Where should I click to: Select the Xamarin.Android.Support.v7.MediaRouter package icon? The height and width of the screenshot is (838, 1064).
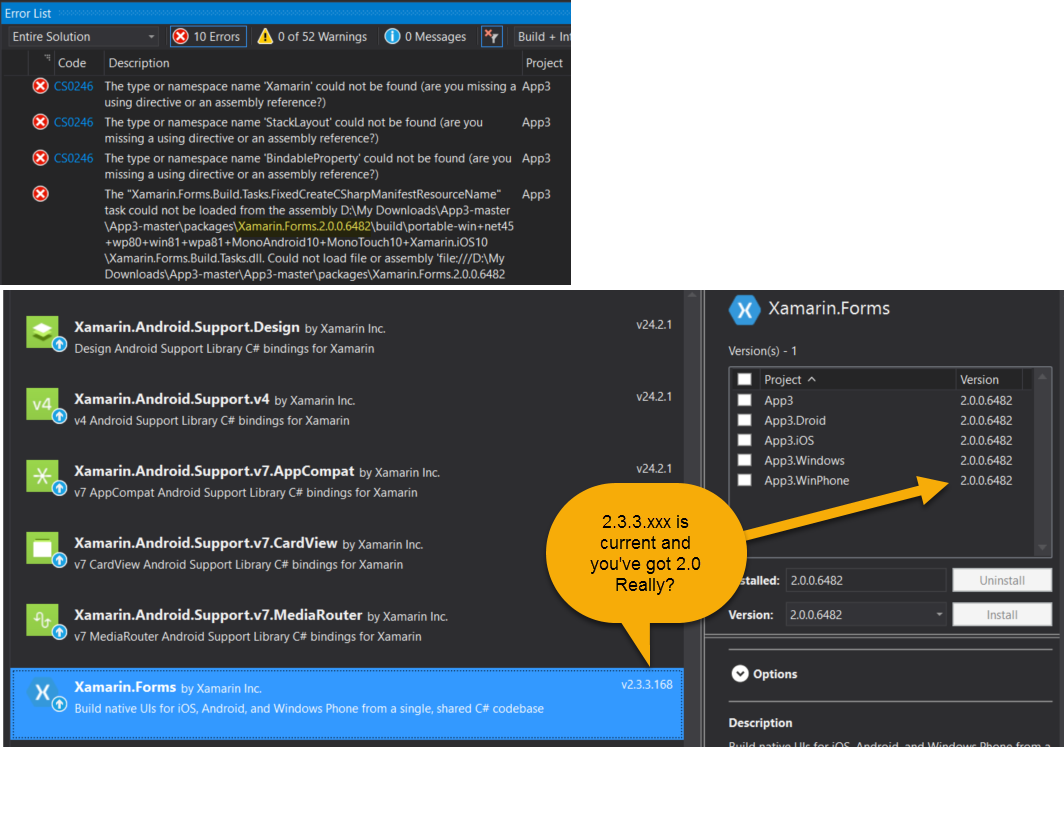click(43, 620)
